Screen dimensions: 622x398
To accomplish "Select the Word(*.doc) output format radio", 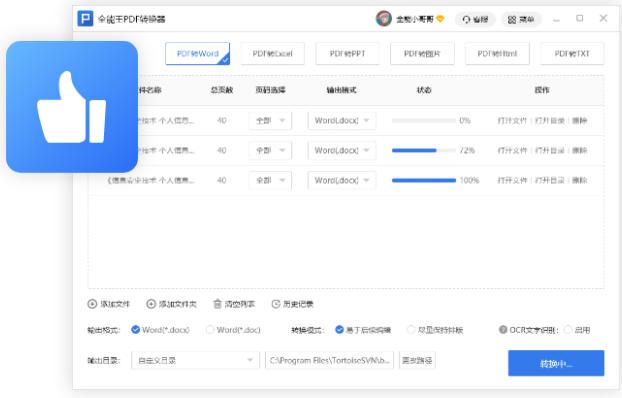I will [x=210, y=330].
